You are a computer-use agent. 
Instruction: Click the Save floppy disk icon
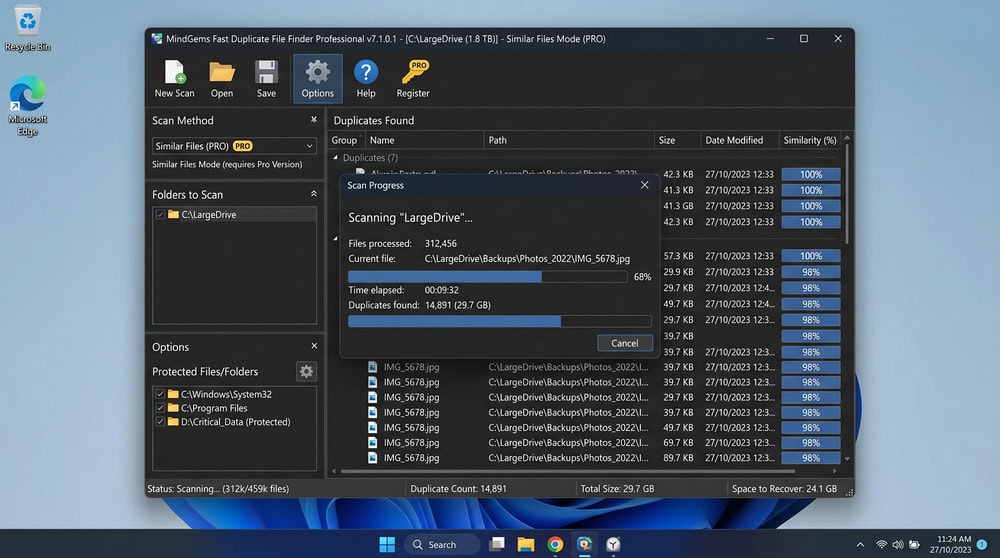pos(266,79)
